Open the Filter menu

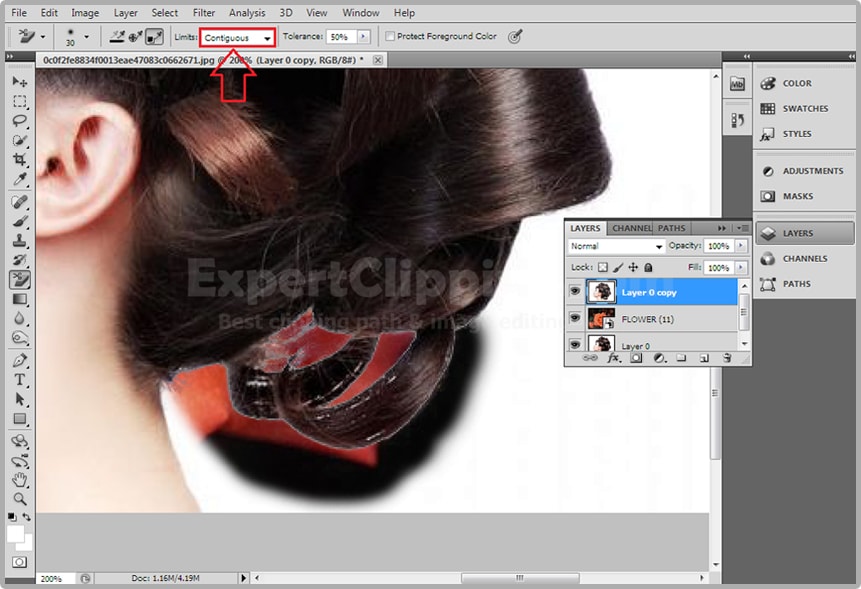tap(203, 13)
